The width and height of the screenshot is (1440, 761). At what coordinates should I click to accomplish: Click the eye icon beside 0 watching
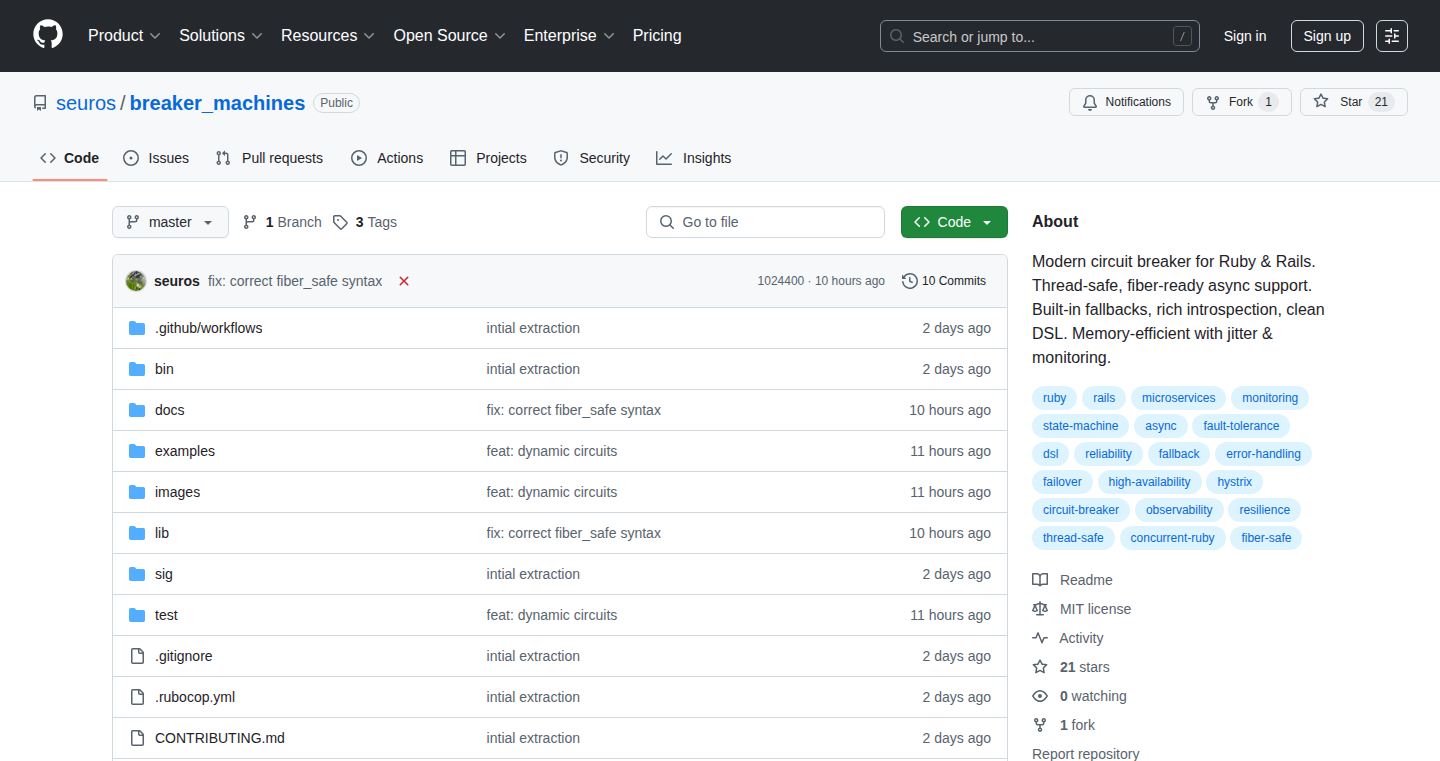pos(1040,696)
